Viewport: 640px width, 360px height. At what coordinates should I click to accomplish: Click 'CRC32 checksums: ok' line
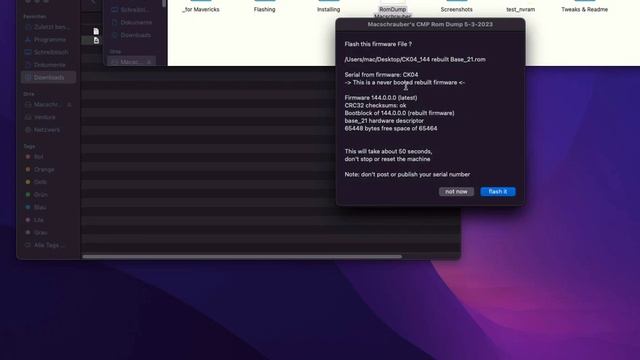(x=375, y=105)
